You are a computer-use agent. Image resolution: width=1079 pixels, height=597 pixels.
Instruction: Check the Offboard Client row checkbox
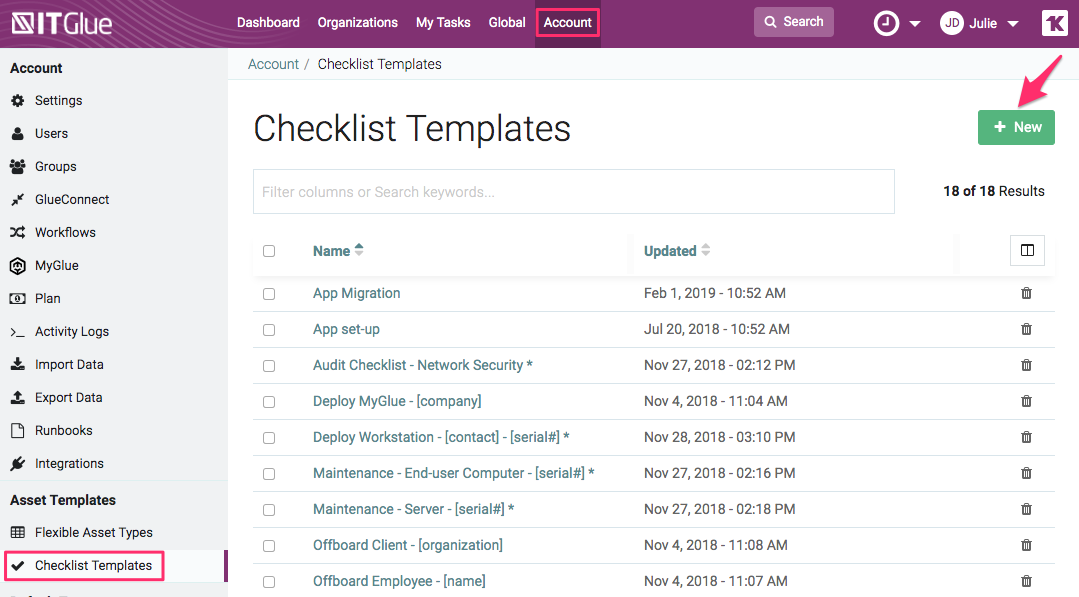269,545
